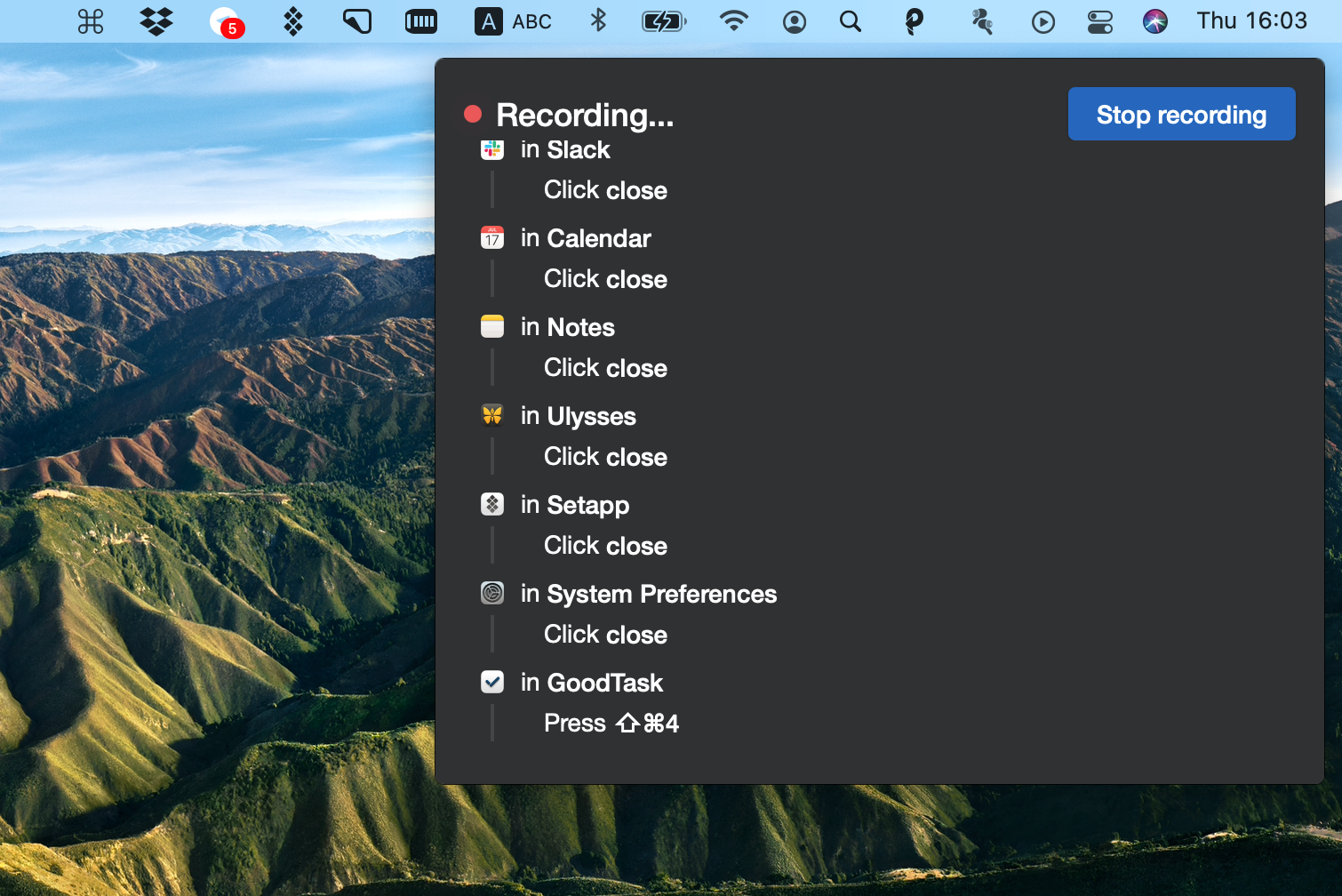The width and height of the screenshot is (1342, 896).
Task: Open Spotlight search magnifier icon
Action: [851, 21]
